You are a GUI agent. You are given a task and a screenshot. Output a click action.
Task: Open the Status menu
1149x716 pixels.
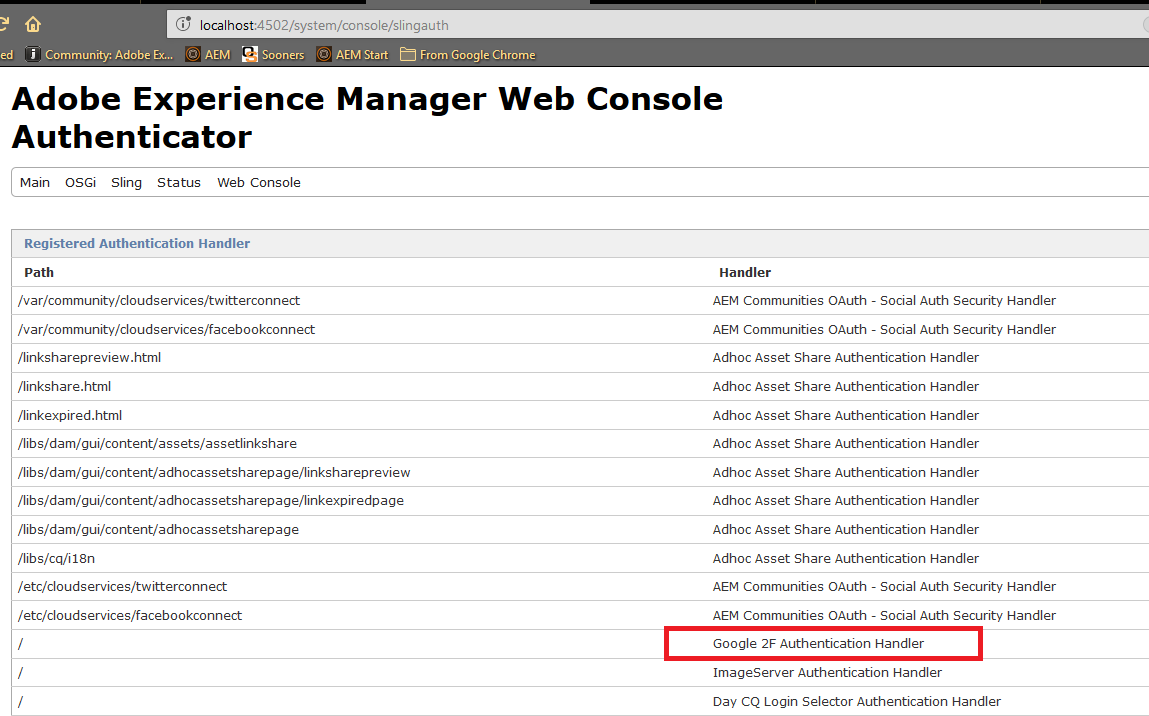(x=179, y=183)
